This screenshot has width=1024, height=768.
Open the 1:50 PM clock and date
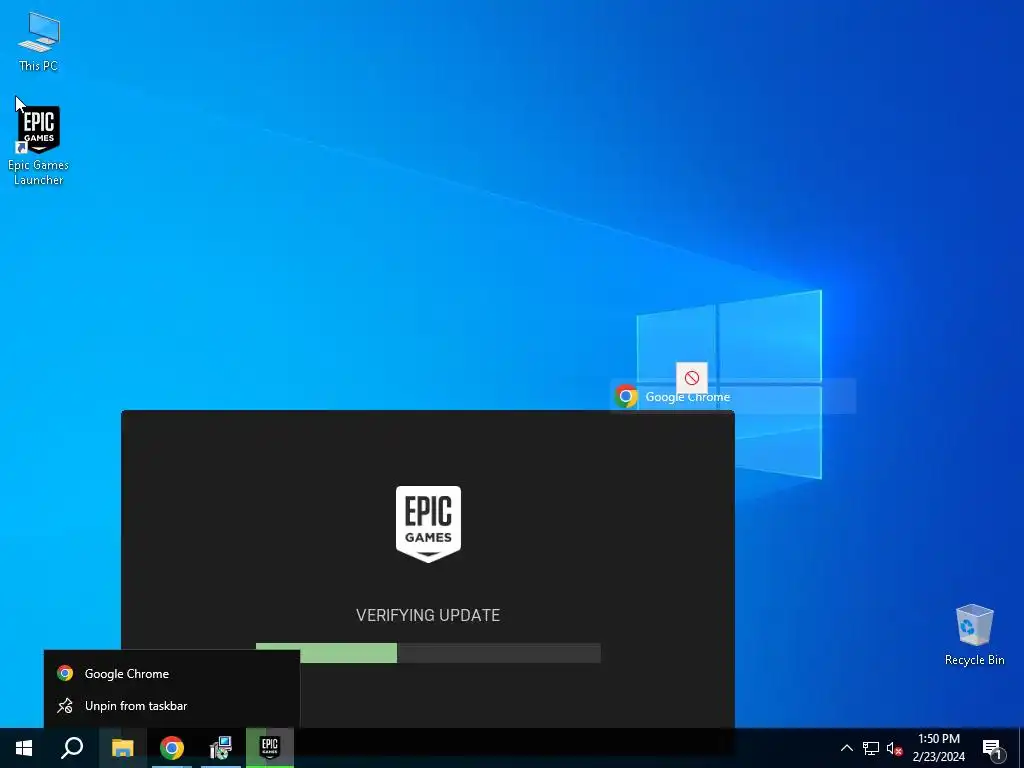click(x=938, y=748)
